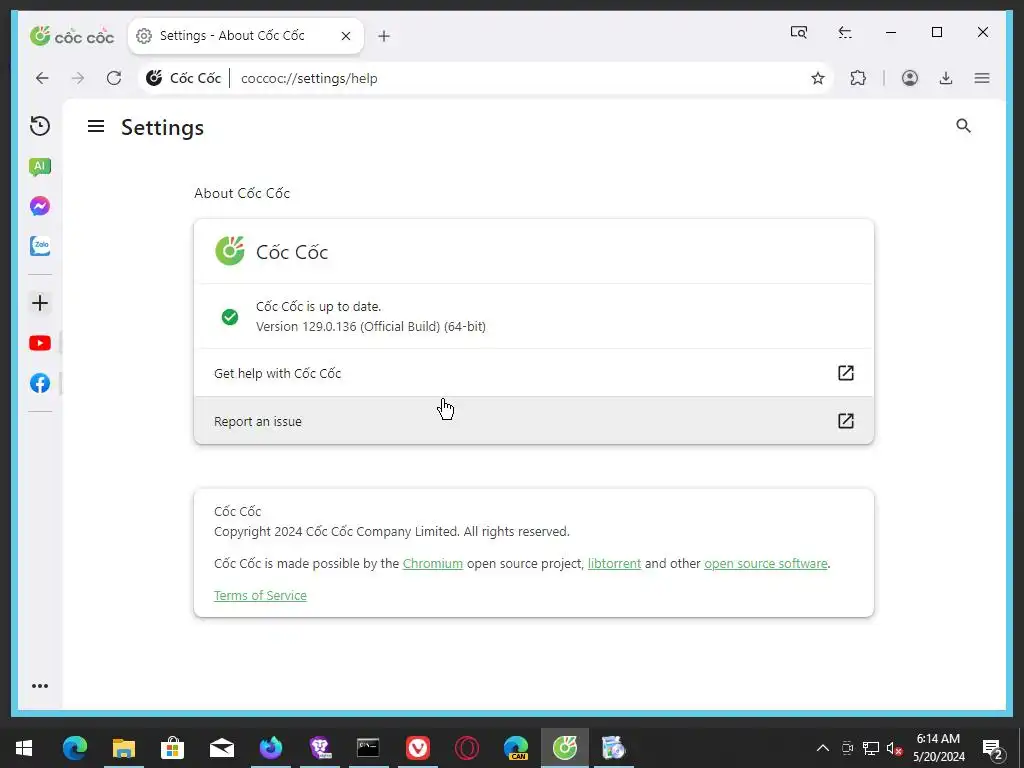Open Zalo in the sidebar
Image resolution: width=1024 pixels, height=768 pixels.
point(40,246)
